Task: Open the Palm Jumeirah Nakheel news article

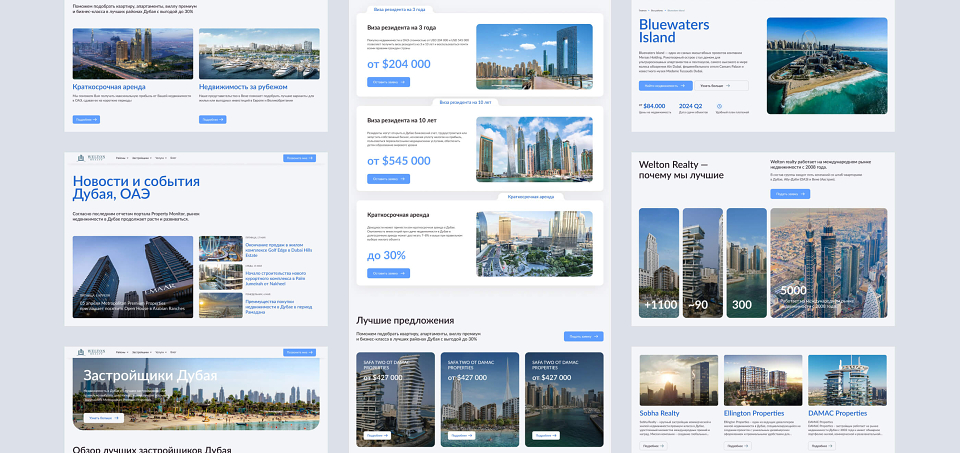Action: [276, 279]
